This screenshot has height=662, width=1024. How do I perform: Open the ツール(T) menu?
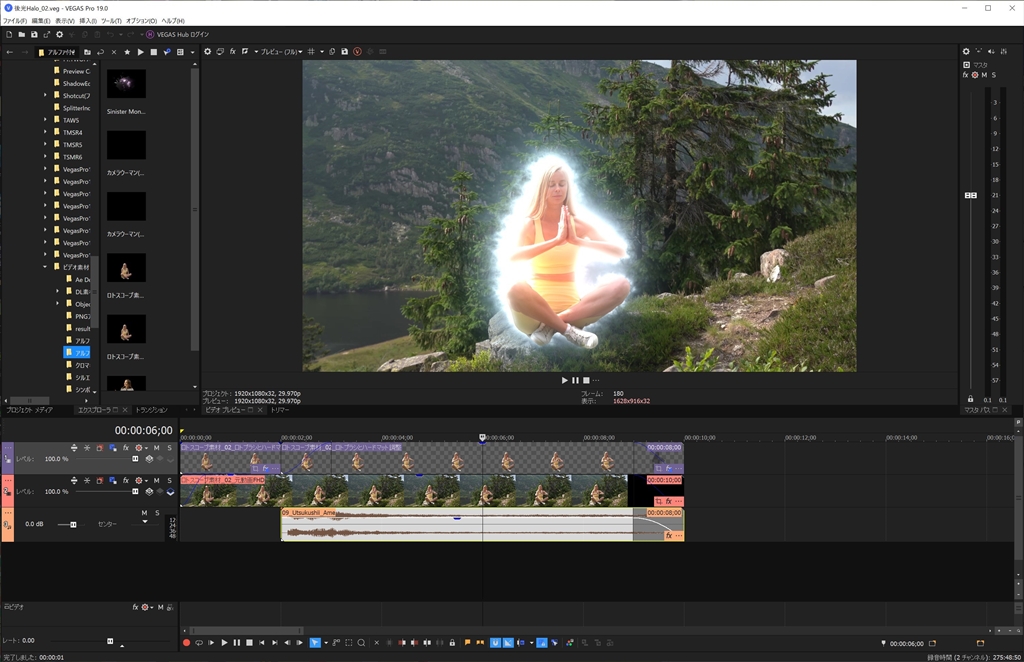[x=112, y=20]
